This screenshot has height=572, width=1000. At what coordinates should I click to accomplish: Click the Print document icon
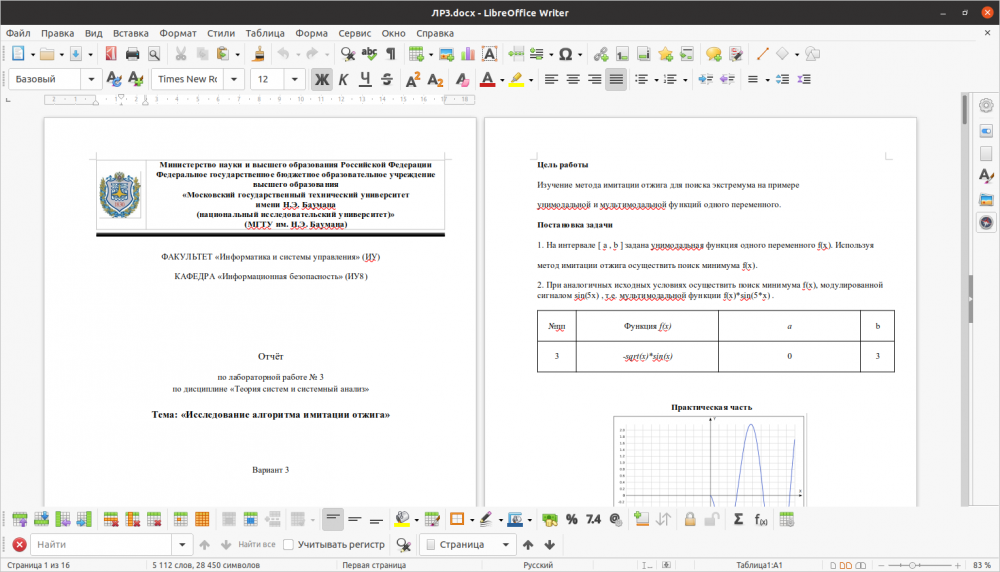pyautogui.click(x=132, y=54)
